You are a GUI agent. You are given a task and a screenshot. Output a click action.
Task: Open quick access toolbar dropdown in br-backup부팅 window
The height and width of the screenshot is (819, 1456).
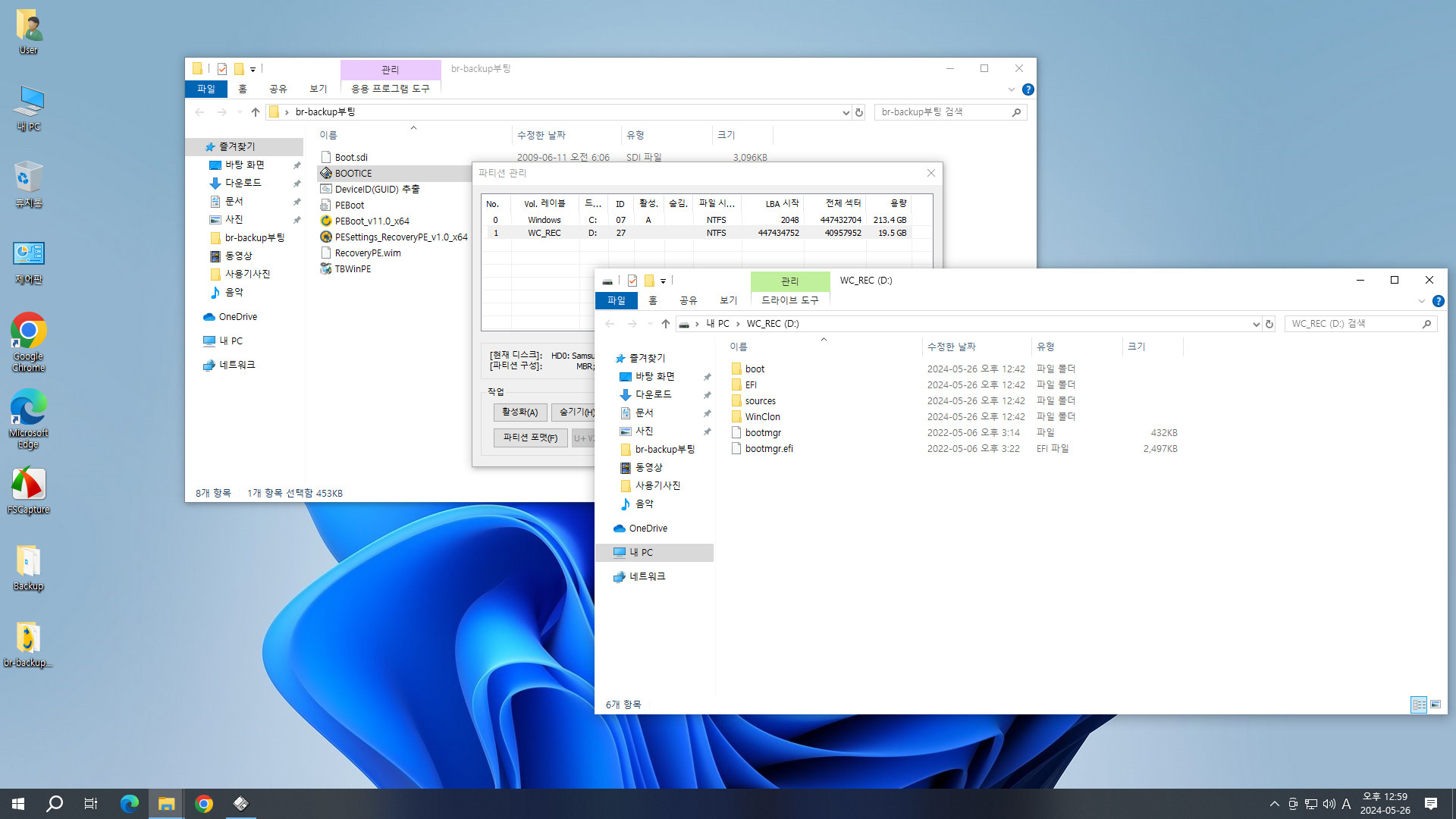click(x=253, y=69)
